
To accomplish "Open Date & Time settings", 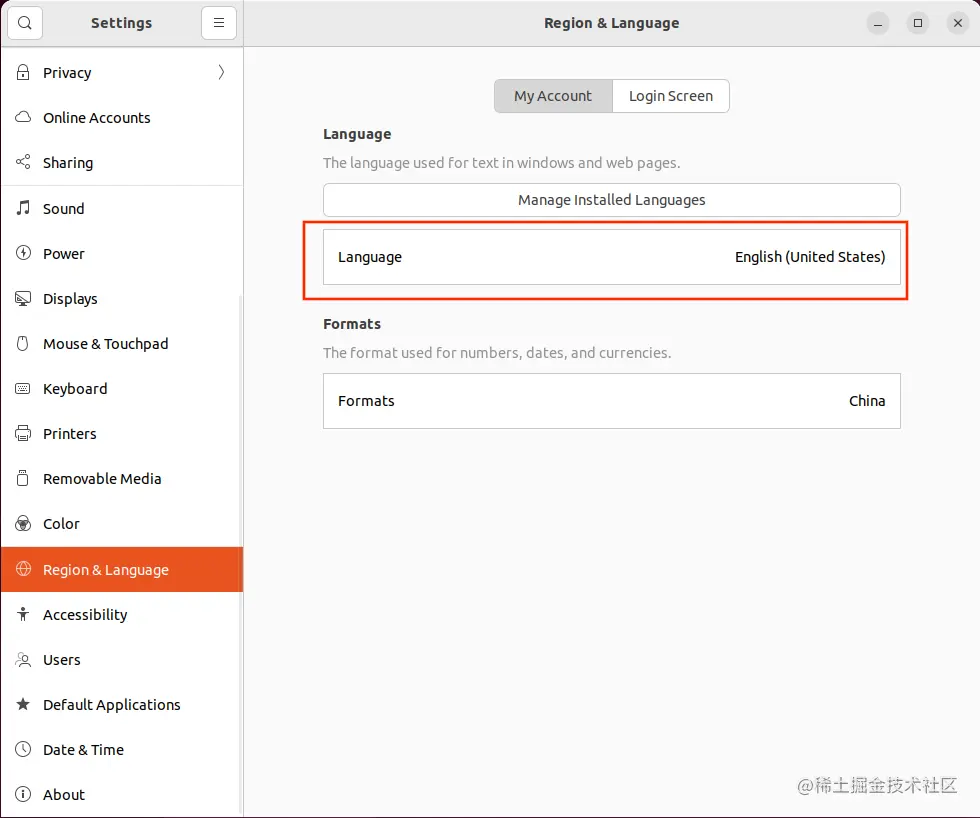I will point(122,750).
